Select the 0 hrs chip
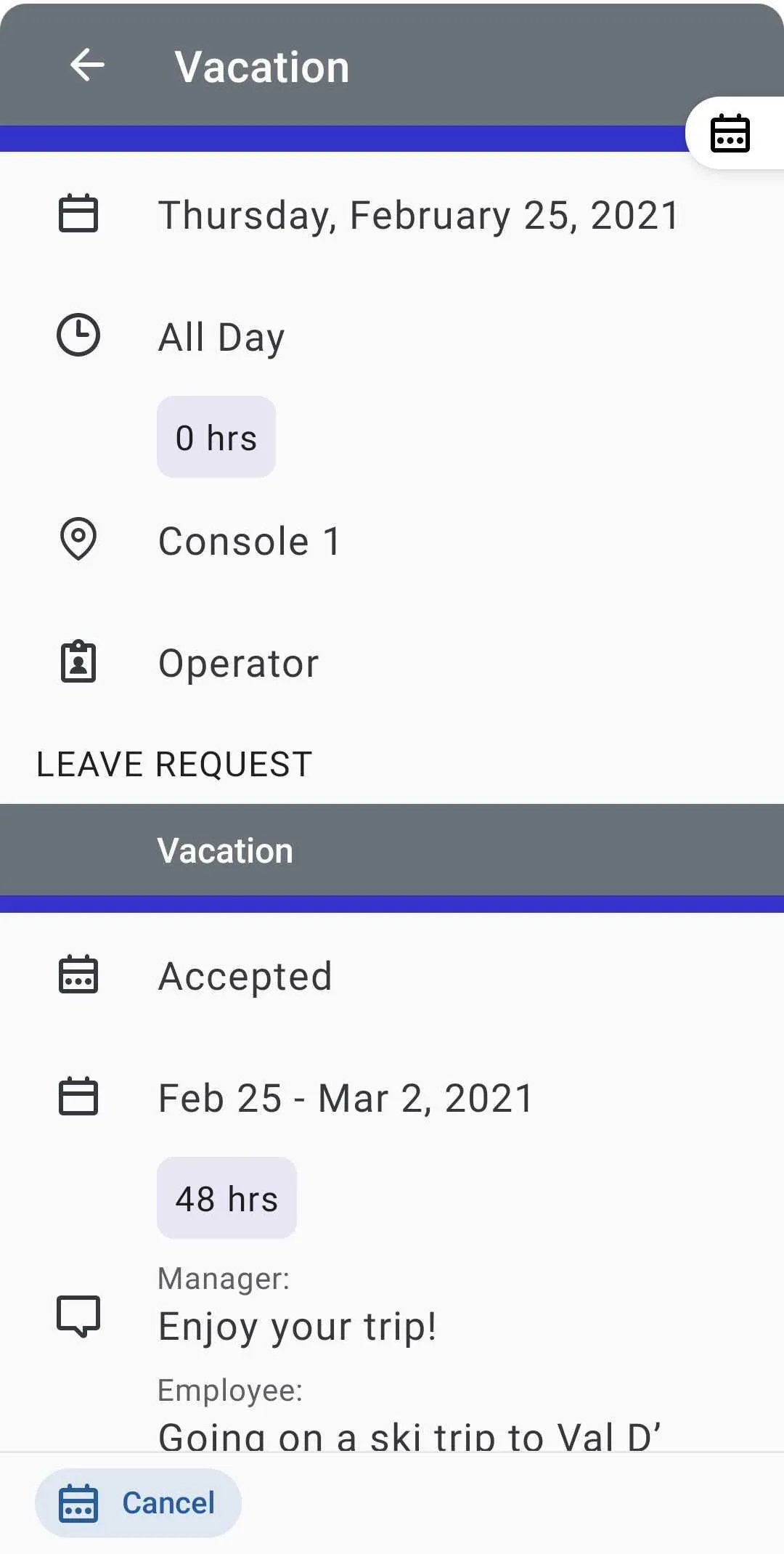The height and width of the screenshot is (1554, 784). tap(216, 437)
